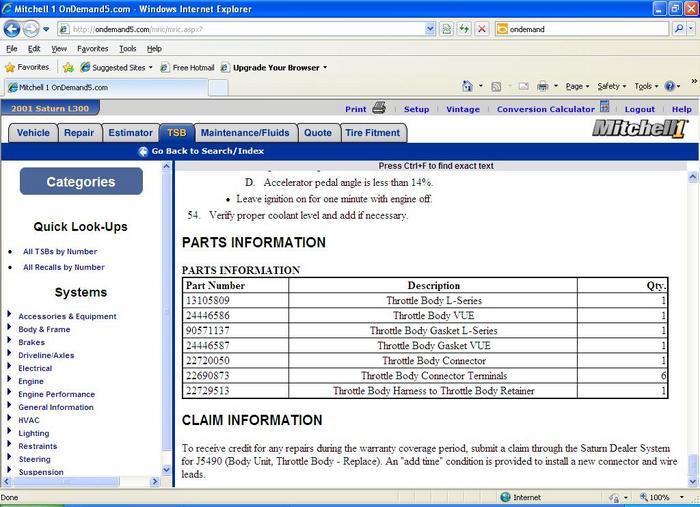Click in the browser address bar
Image resolution: width=700 pixels, height=507 pixels.
[250, 29]
